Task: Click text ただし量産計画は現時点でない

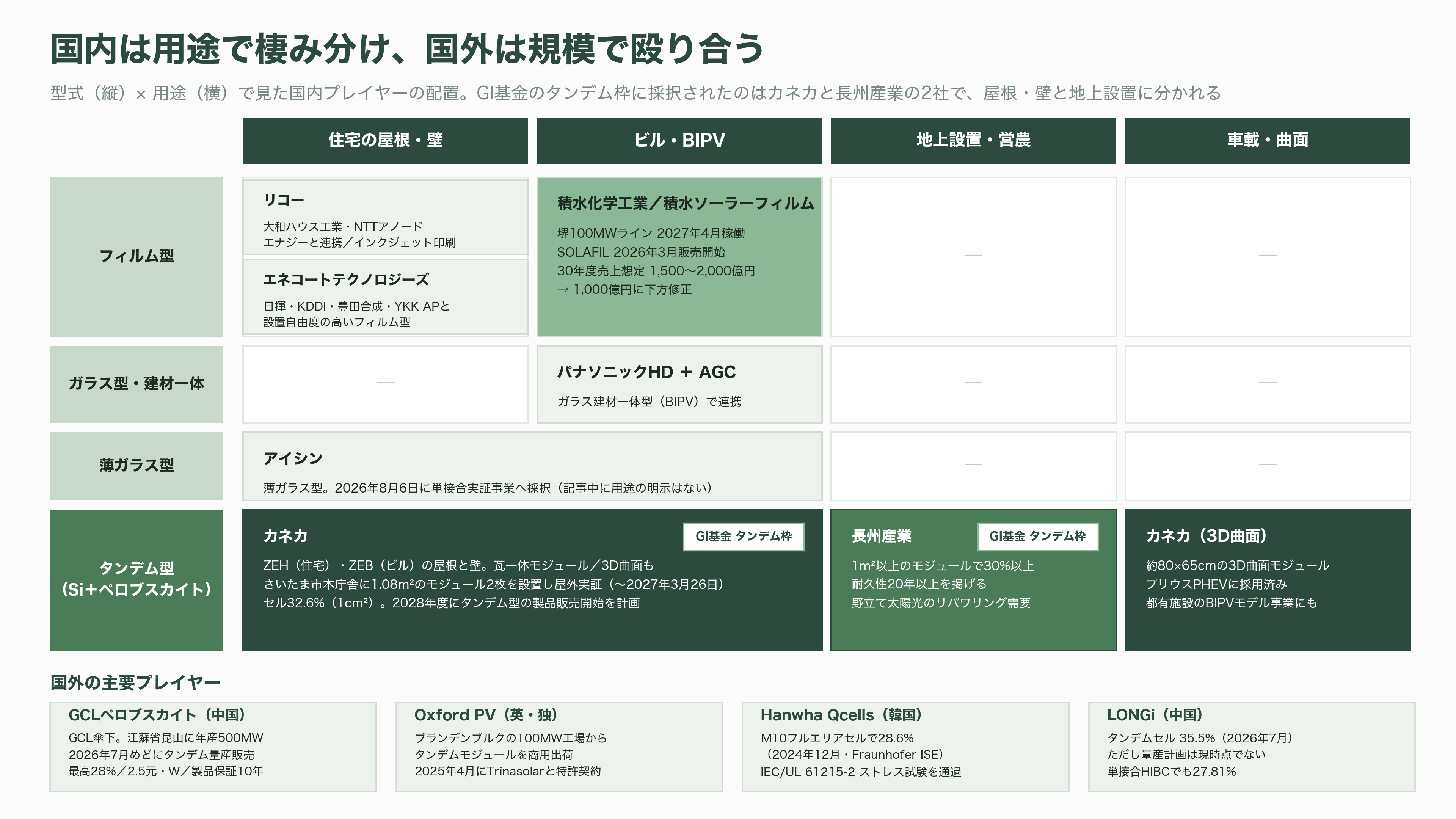Action: 1186,755
